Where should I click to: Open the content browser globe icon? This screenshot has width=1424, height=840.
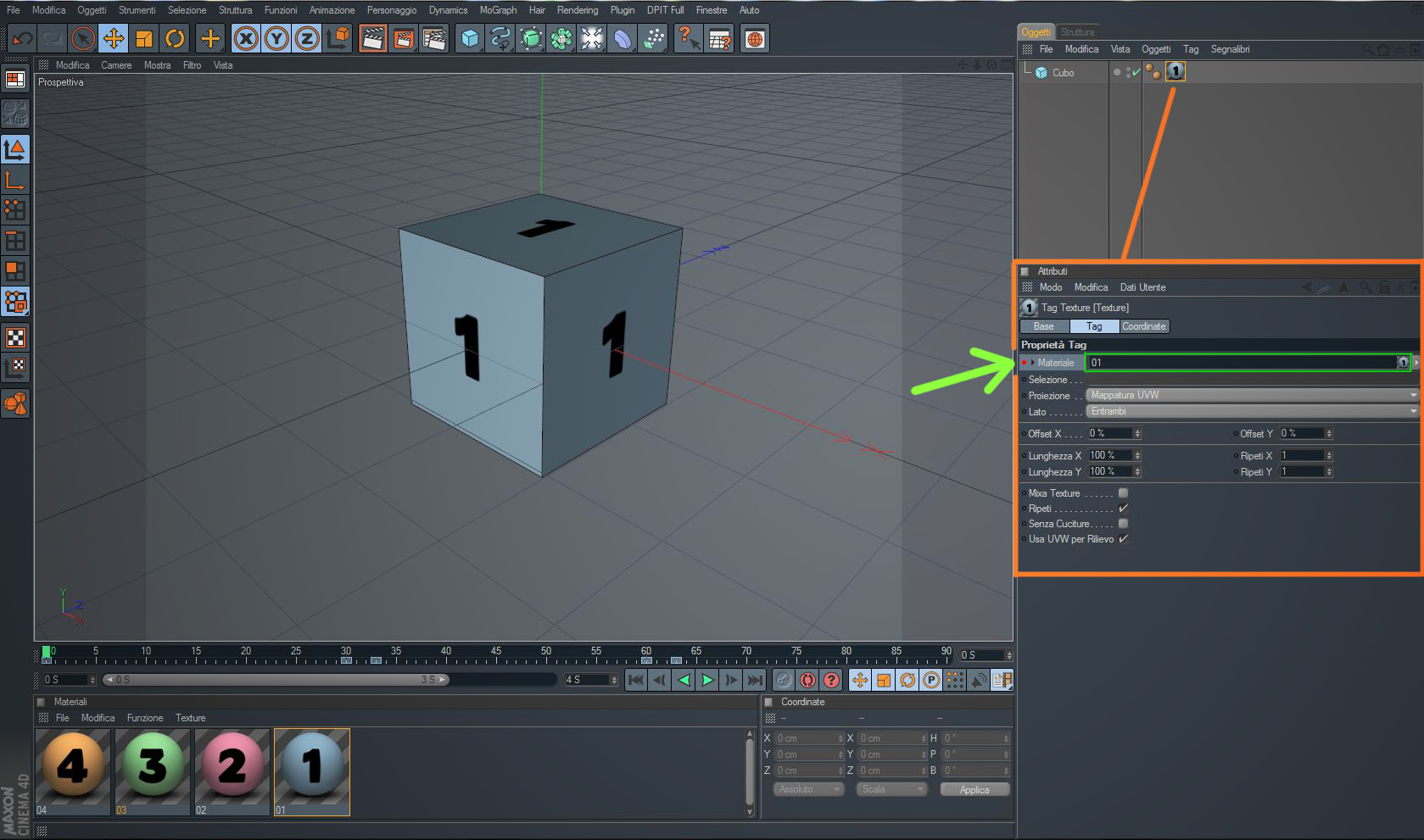pos(755,39)
